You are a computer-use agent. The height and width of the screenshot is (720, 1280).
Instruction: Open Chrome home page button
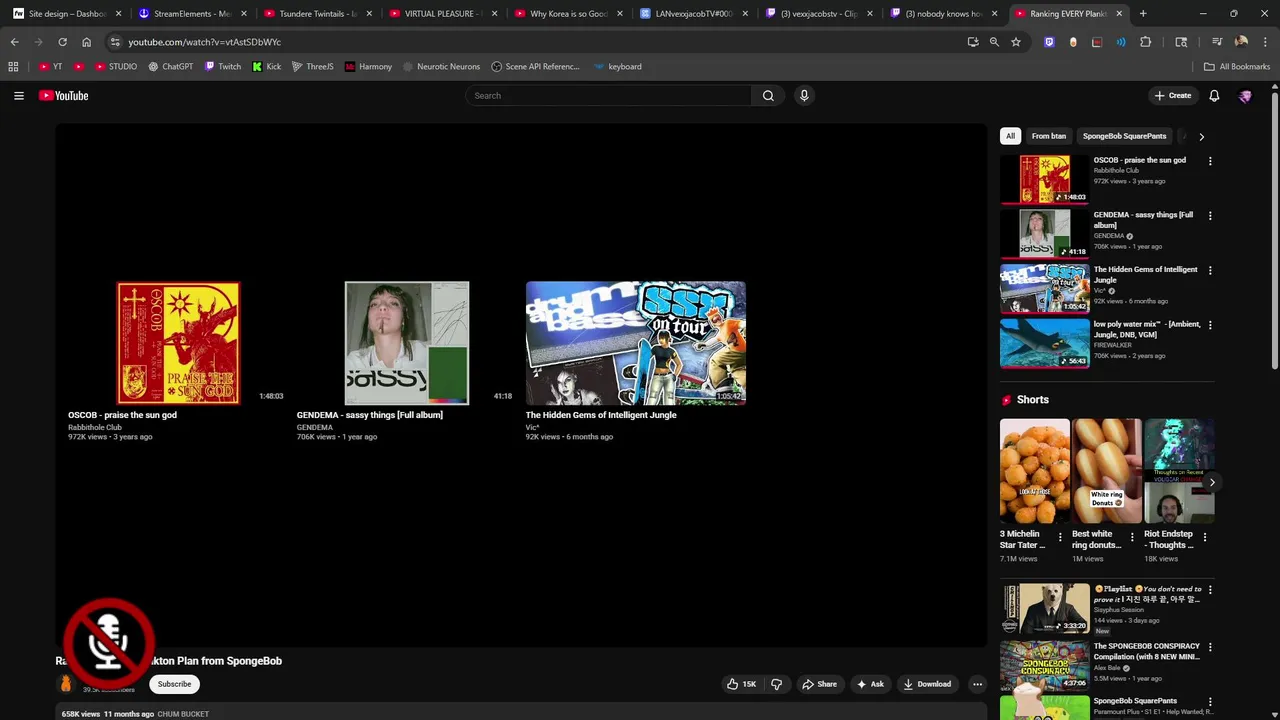click(x=86, y=42)
